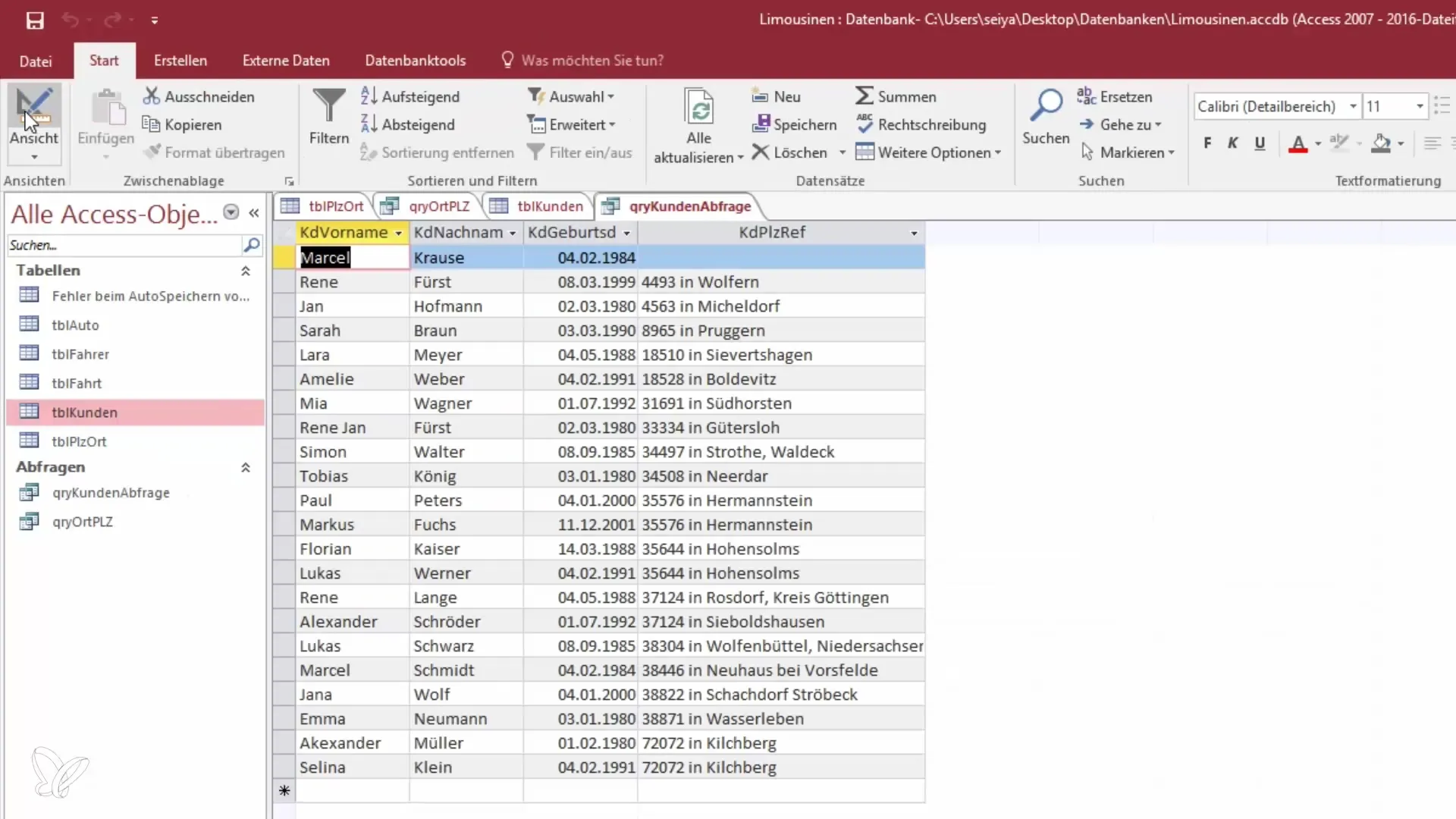Open the KdVorname column filter arrow

(398, 233)
